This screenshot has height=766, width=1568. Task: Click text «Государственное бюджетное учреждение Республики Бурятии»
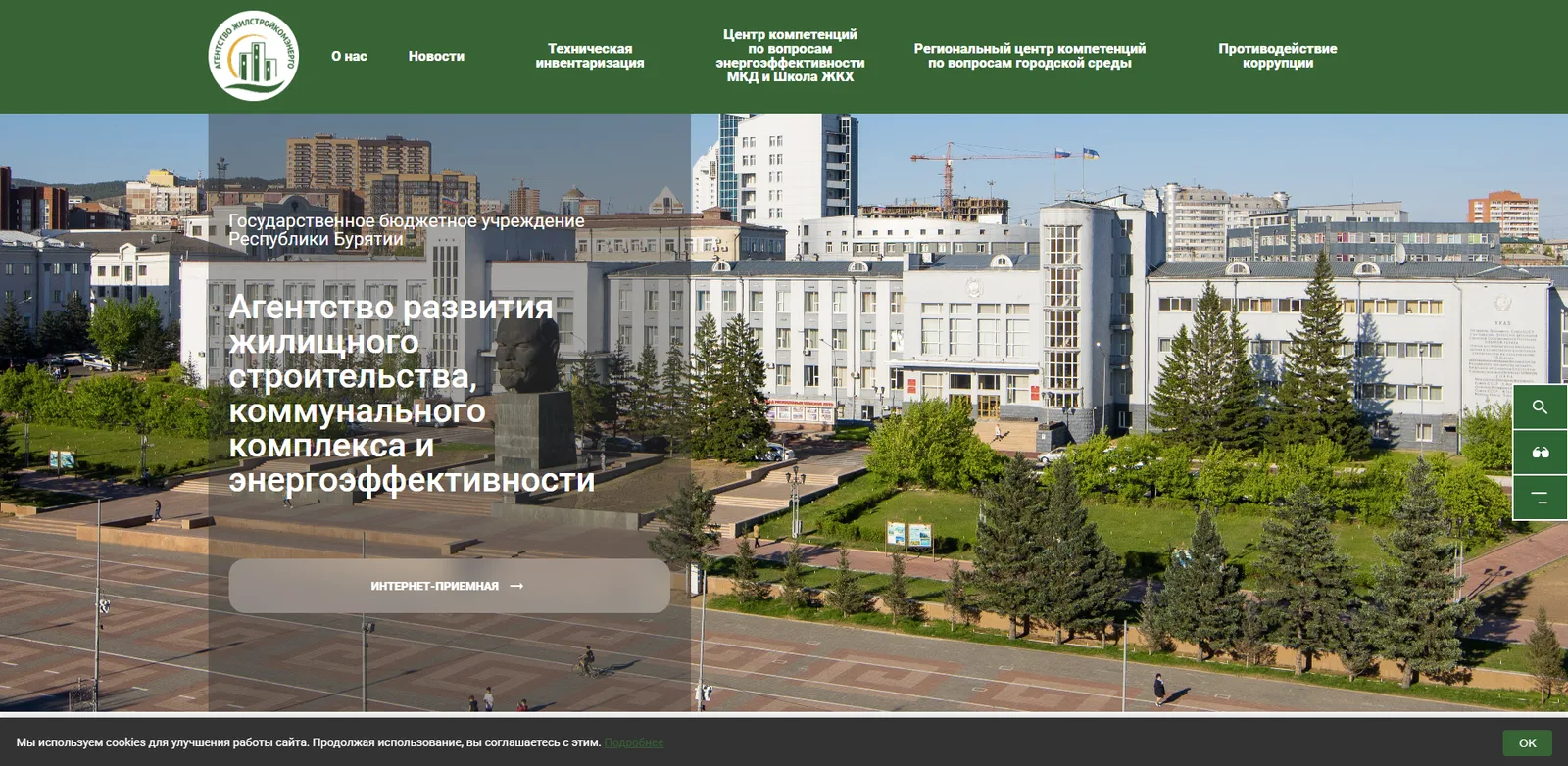[407, 230]
